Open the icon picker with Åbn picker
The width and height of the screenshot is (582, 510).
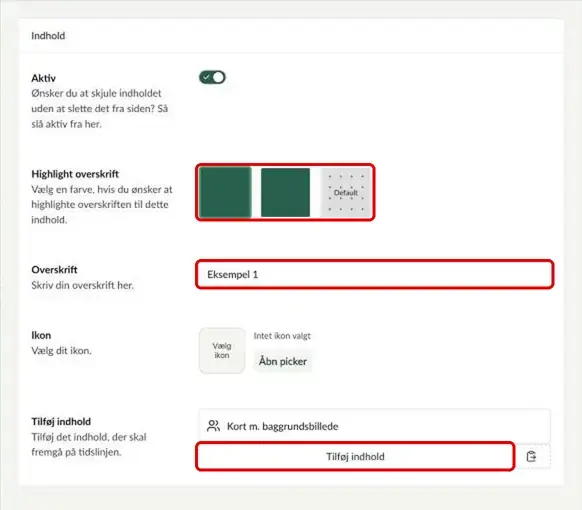(283, 361)
